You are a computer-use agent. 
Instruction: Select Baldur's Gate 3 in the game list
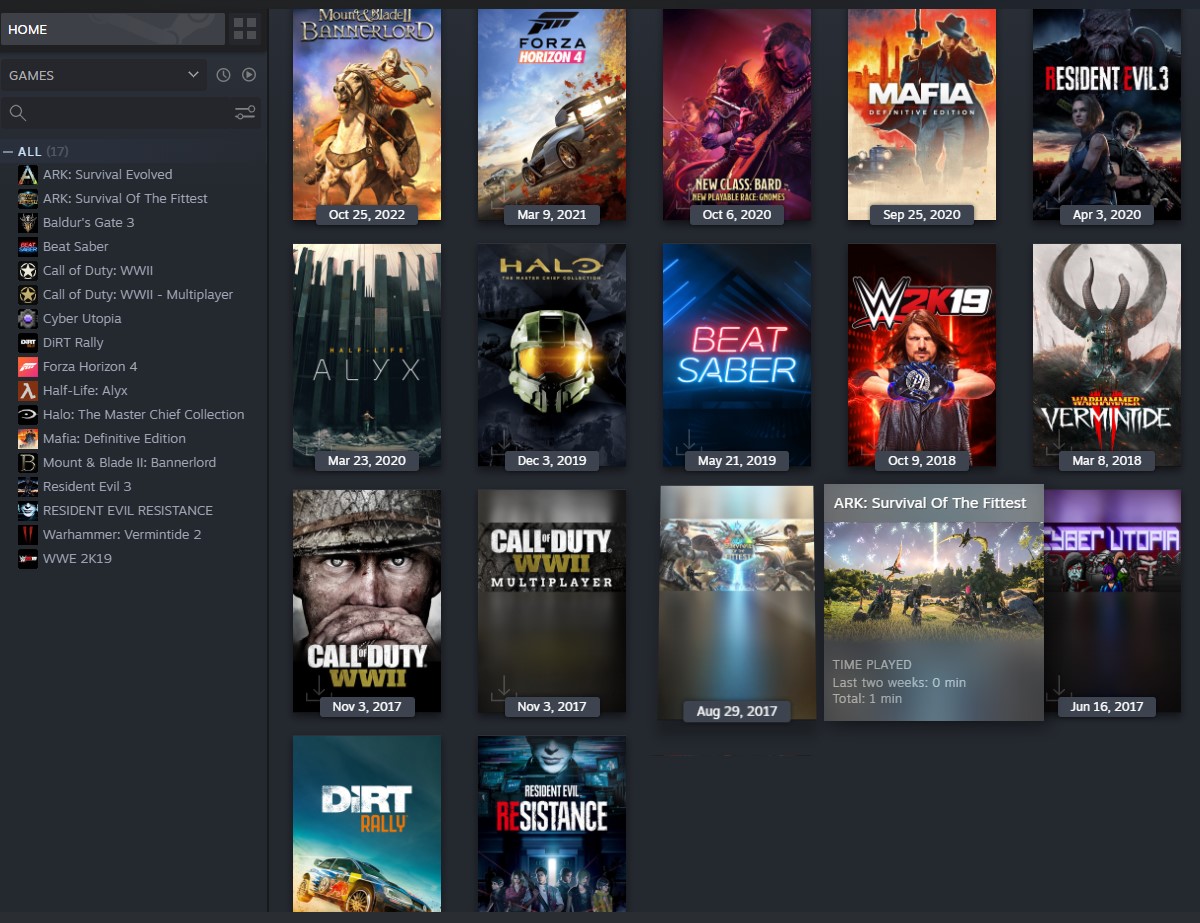tap(88, 223)
